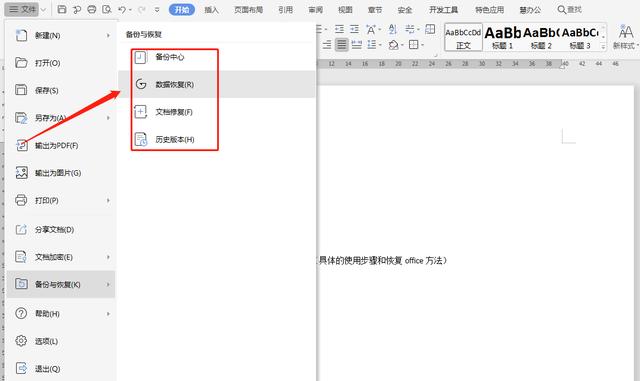Select the 标题 2 style
Image resolution: width=640 pixels, height=381 pixels.
coord(541,37)
